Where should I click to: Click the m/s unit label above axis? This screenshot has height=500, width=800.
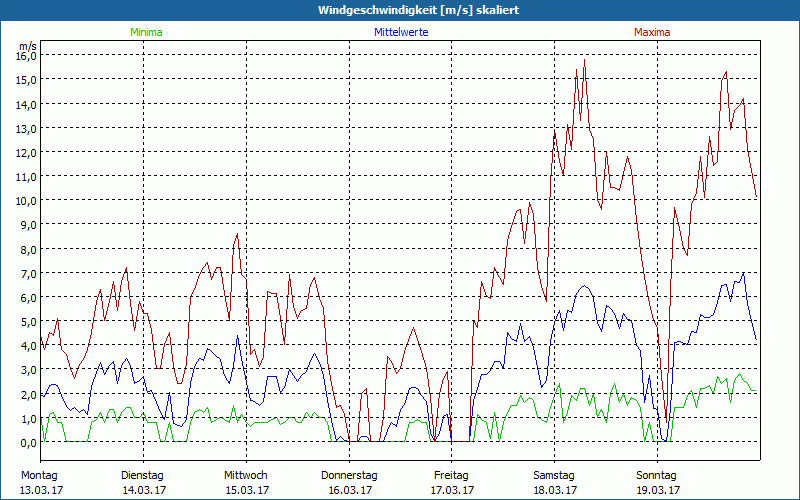(x=28, y=46)
